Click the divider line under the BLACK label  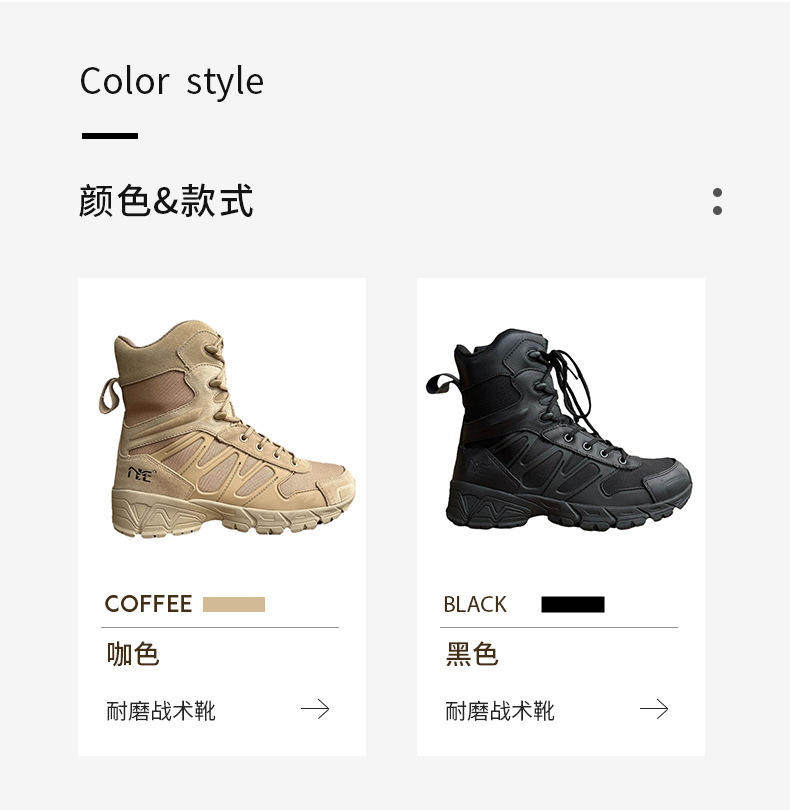(x=559, y=627)
